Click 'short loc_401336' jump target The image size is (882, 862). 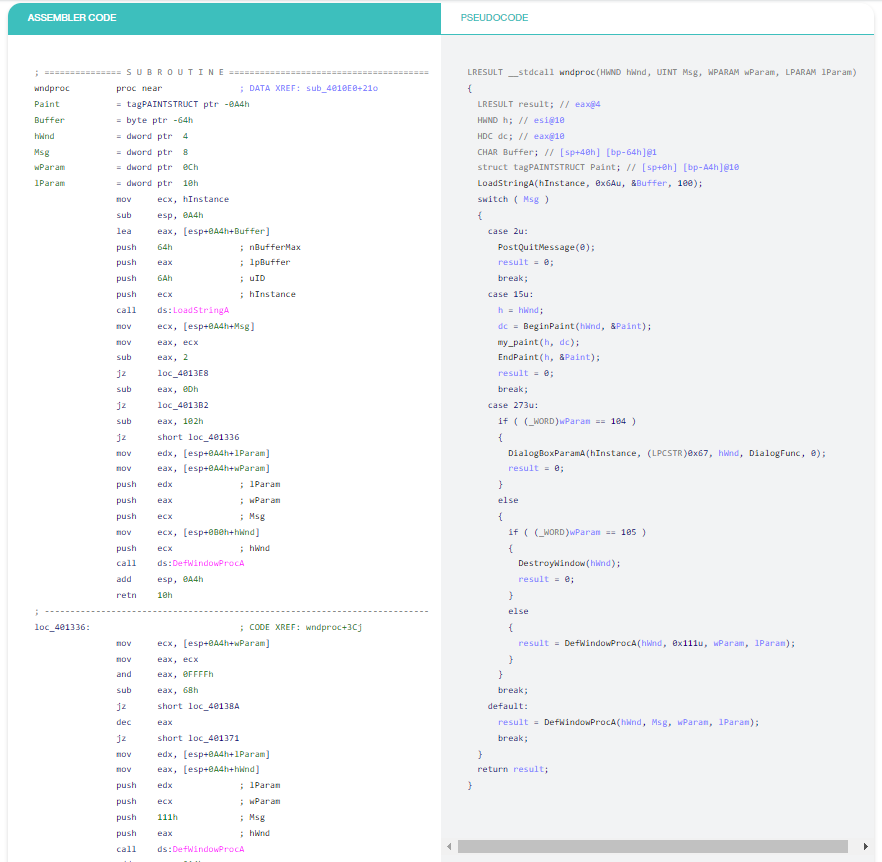[x=198, y=437]
